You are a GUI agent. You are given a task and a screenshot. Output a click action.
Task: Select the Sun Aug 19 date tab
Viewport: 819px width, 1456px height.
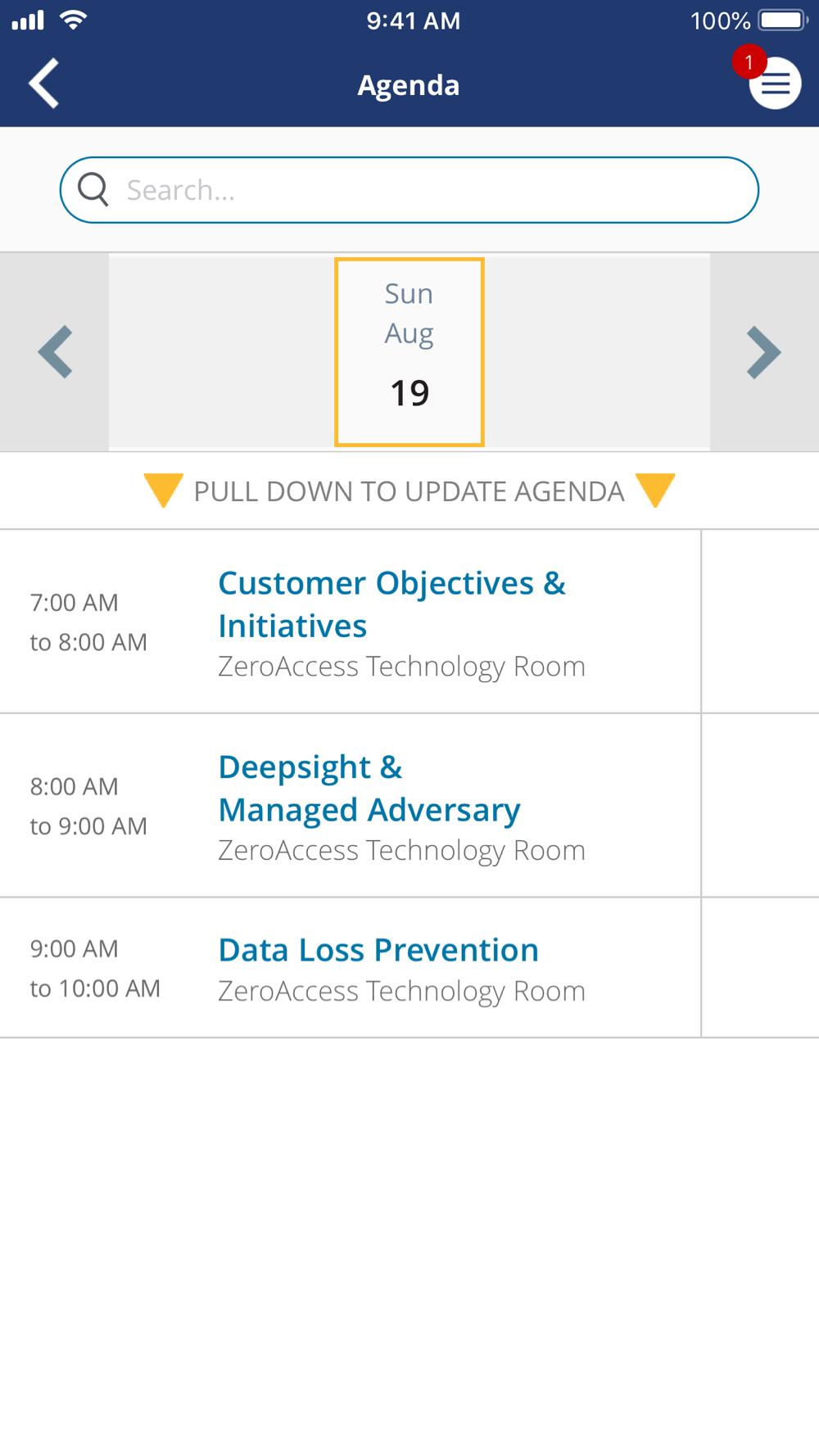coord(409,352)
